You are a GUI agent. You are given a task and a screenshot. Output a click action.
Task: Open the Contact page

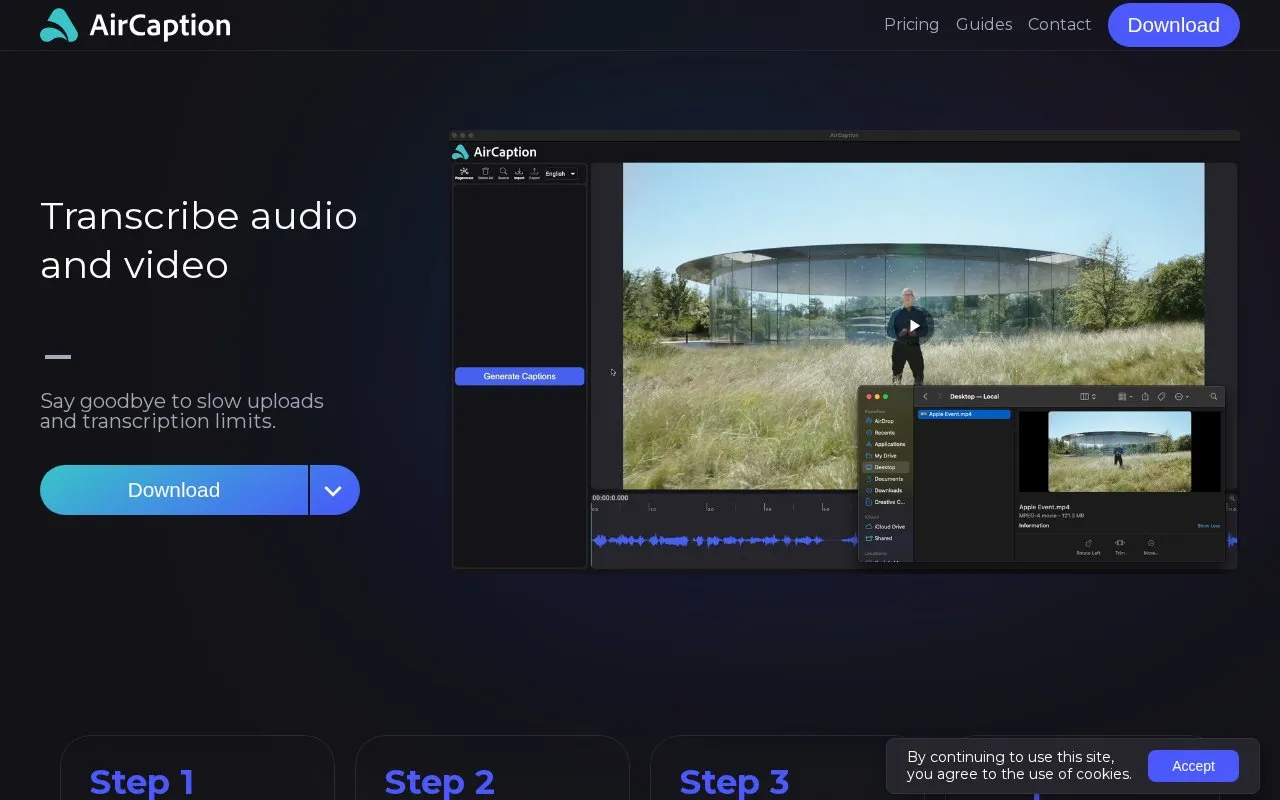point(1059,24)
